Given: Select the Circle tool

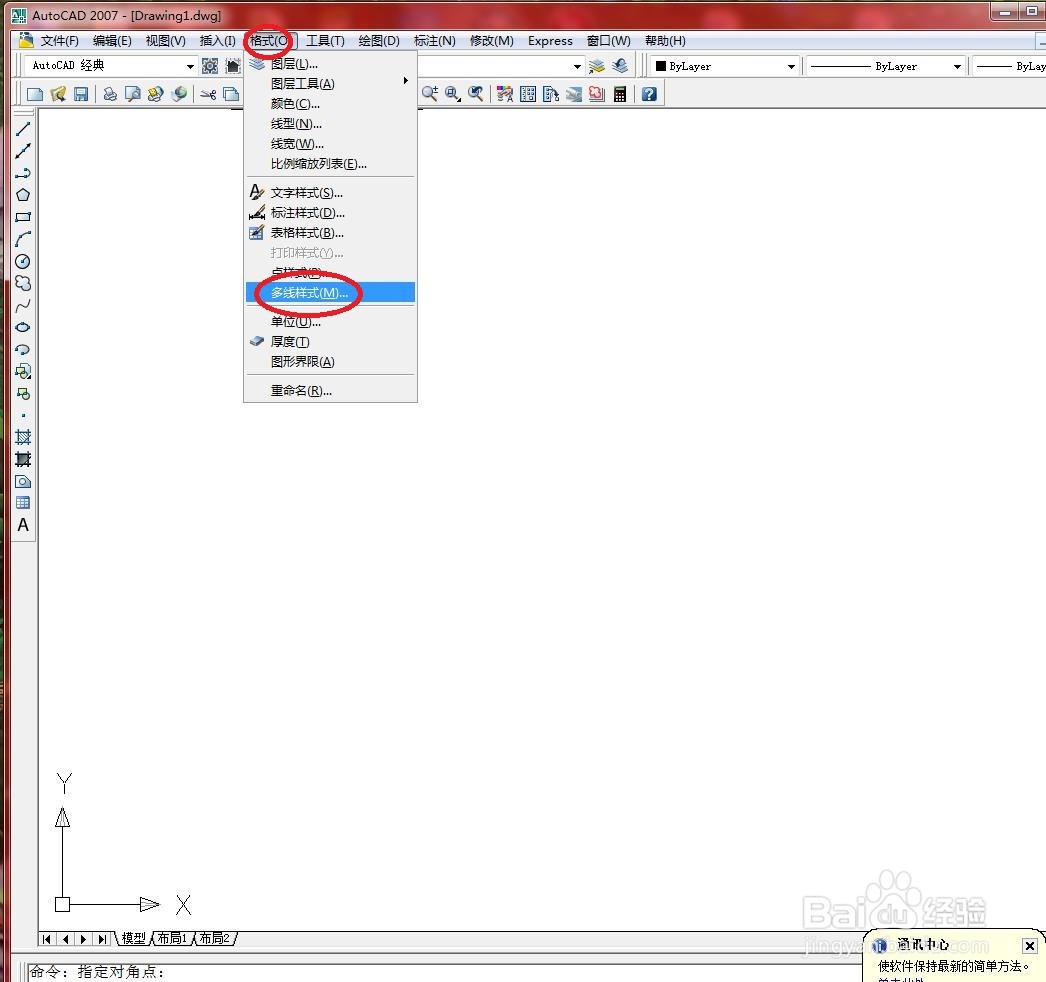Looking at the screenshot, I should (x=23, y=261).
